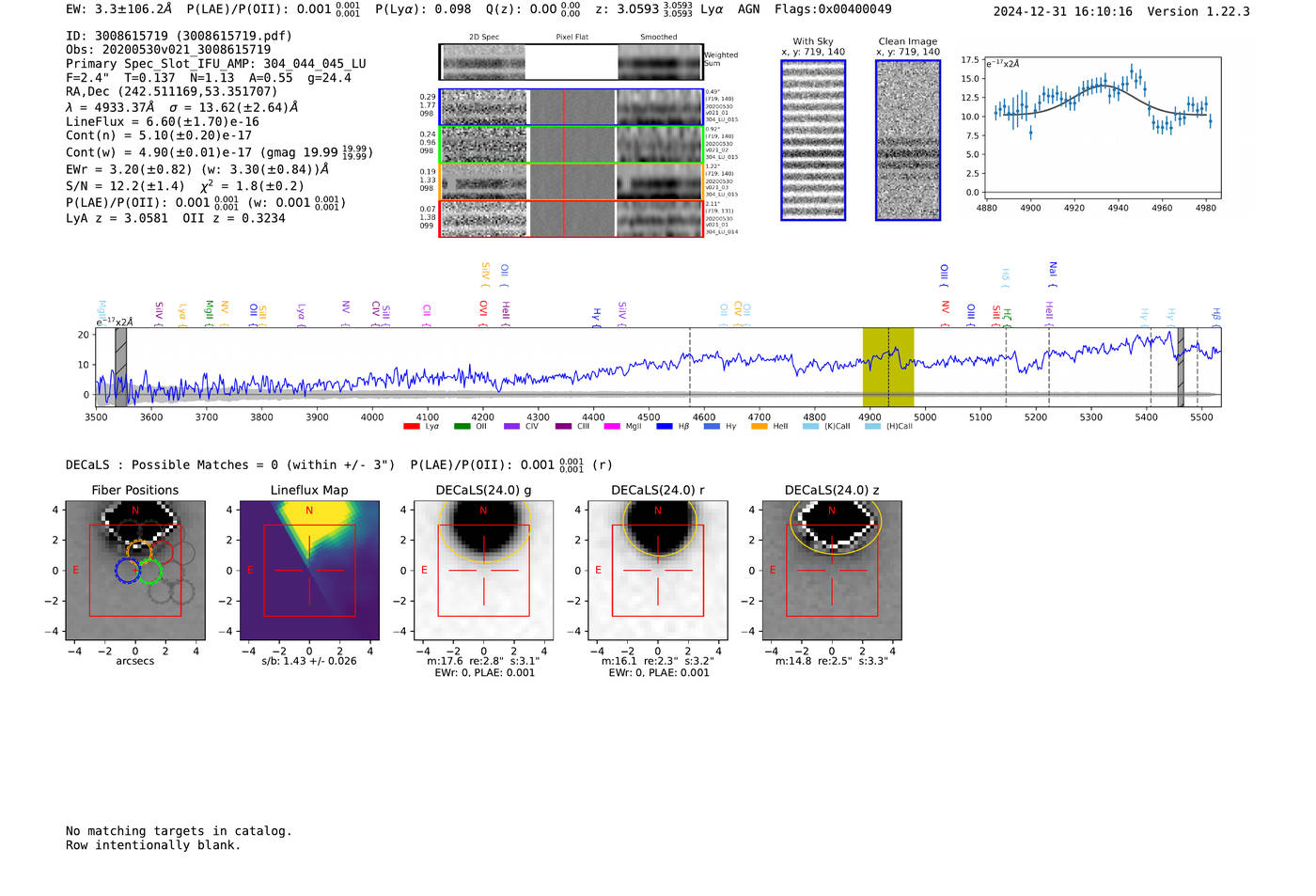
Task: Open the DECaLS(24.0) r image
Action: 658,570
